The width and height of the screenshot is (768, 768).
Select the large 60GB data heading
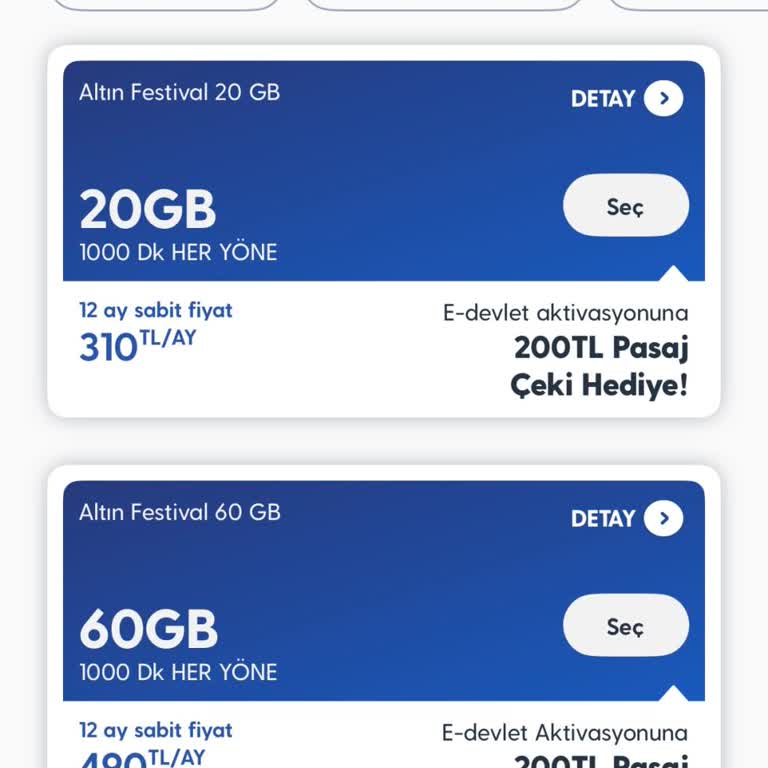[x=148, y=630]
